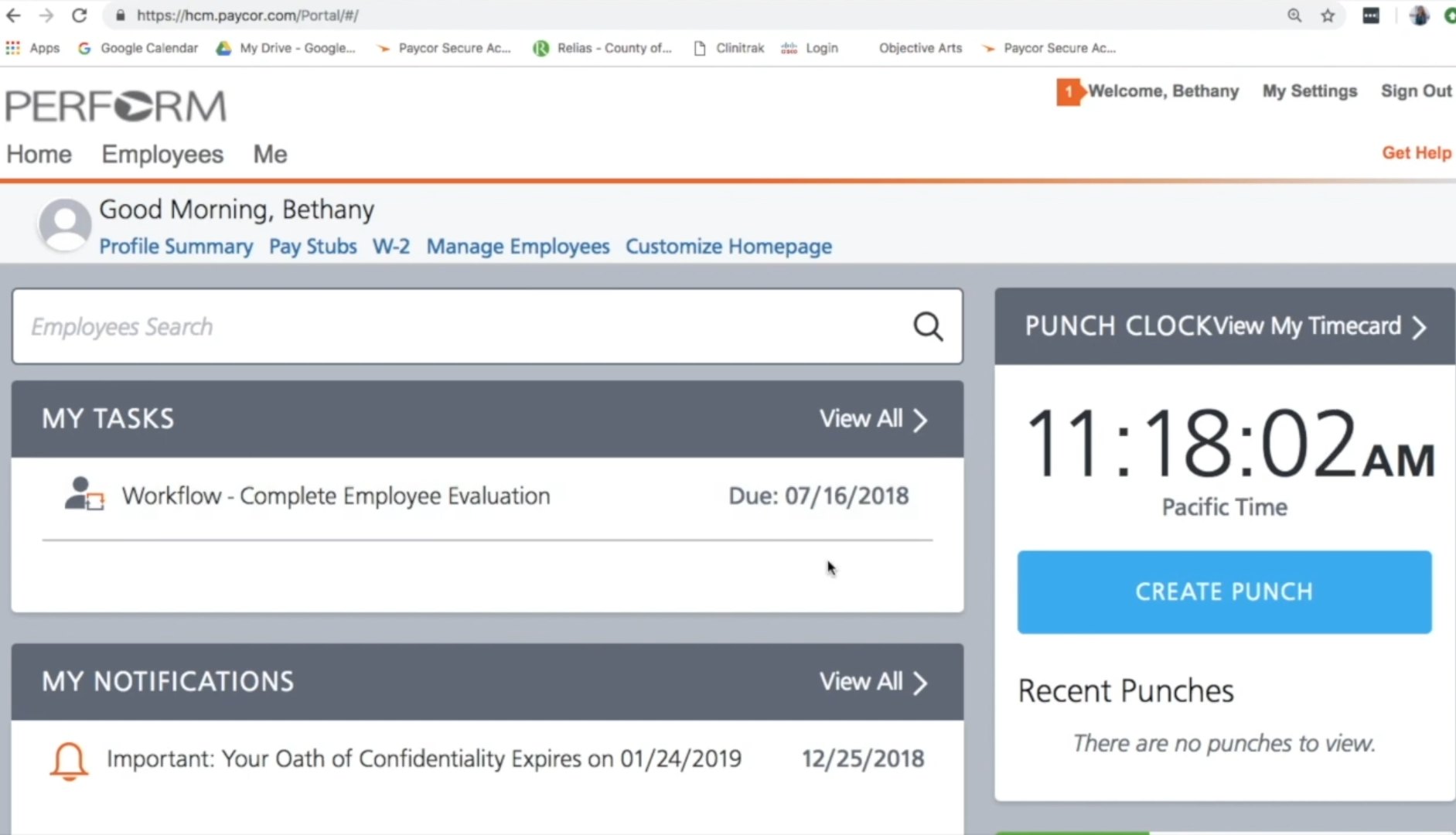Reload the page with refresh icon
Viewport: 1456px width, 835px height.
[x=79, y=15]
